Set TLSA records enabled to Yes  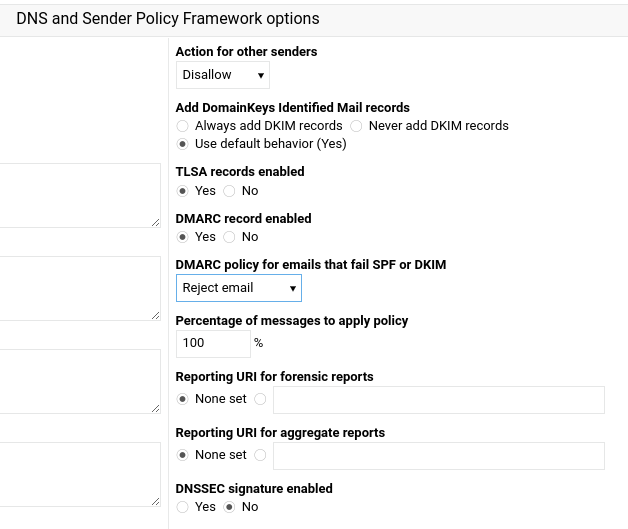[x=182, y=191]
